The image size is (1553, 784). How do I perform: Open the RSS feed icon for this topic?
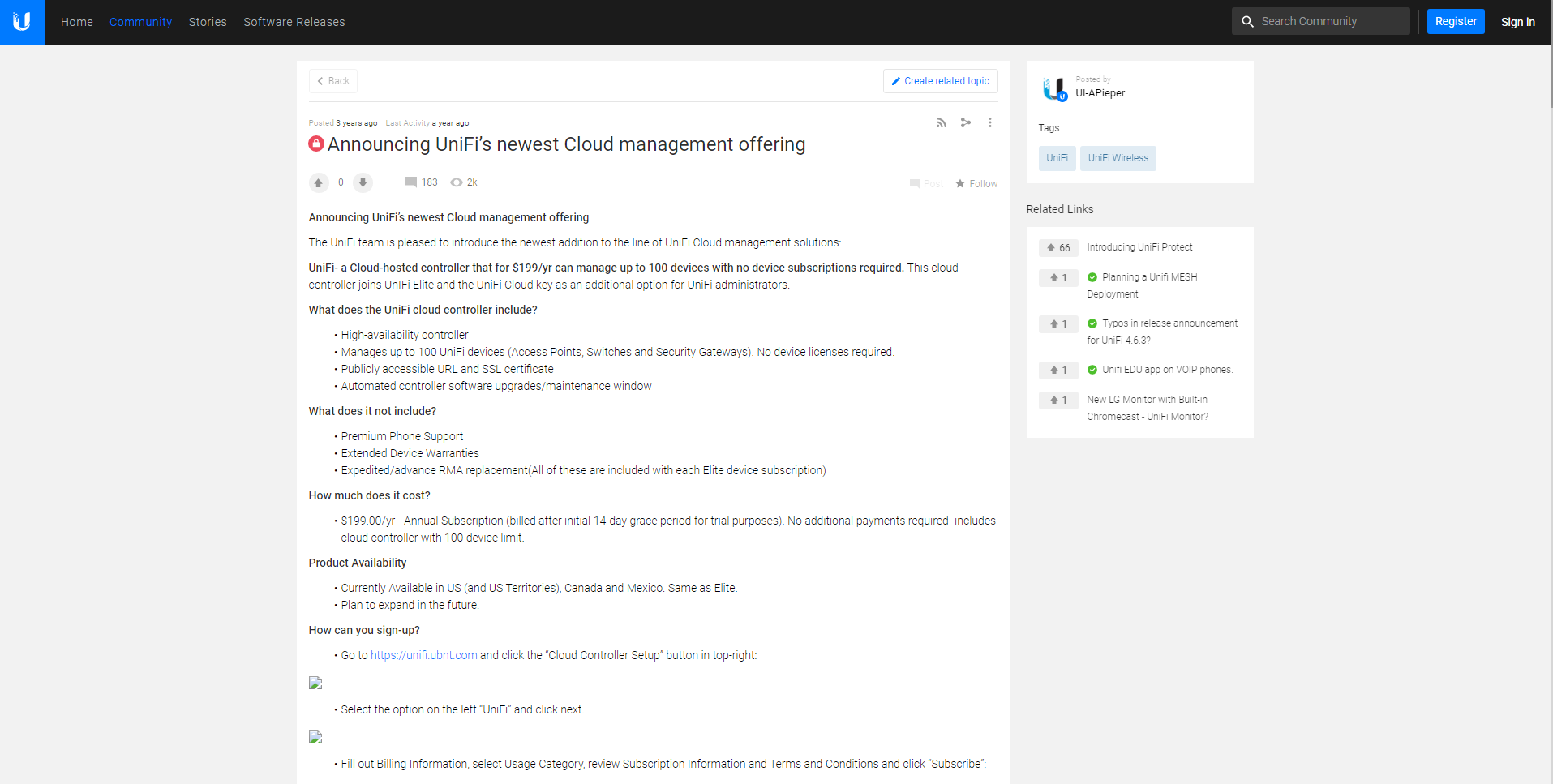point(942,122)
